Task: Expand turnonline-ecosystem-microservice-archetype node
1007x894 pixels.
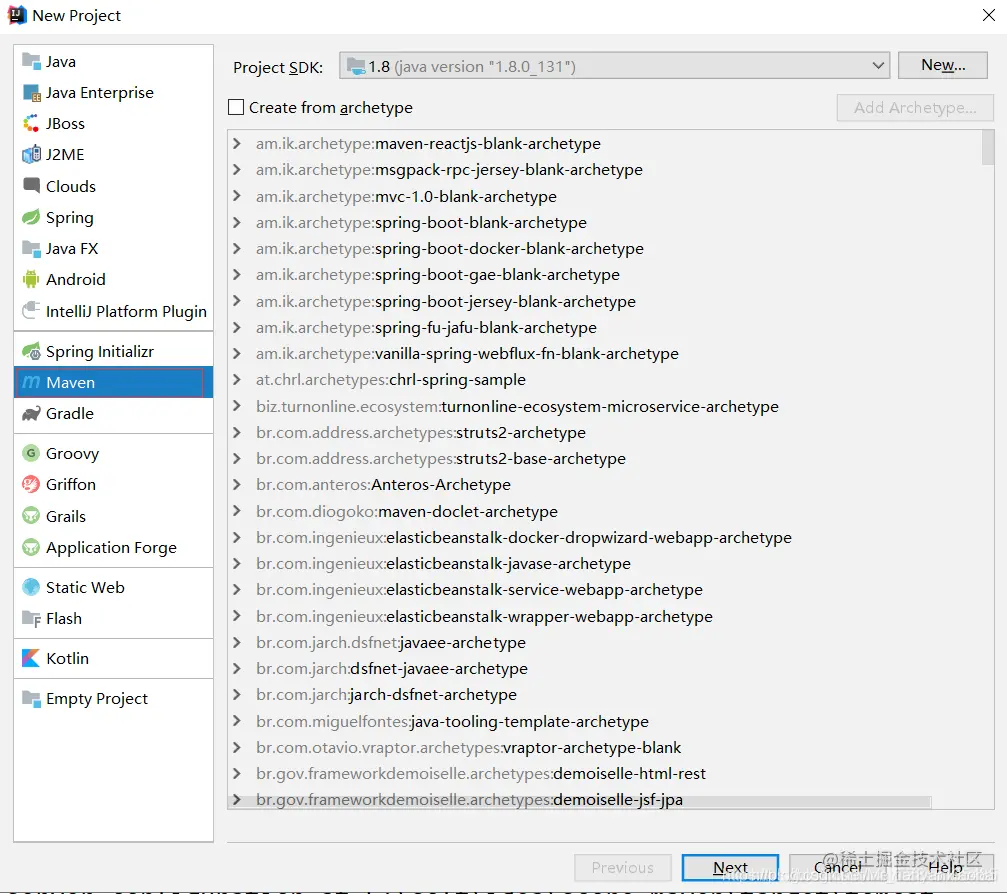Action: click(237, 406)
